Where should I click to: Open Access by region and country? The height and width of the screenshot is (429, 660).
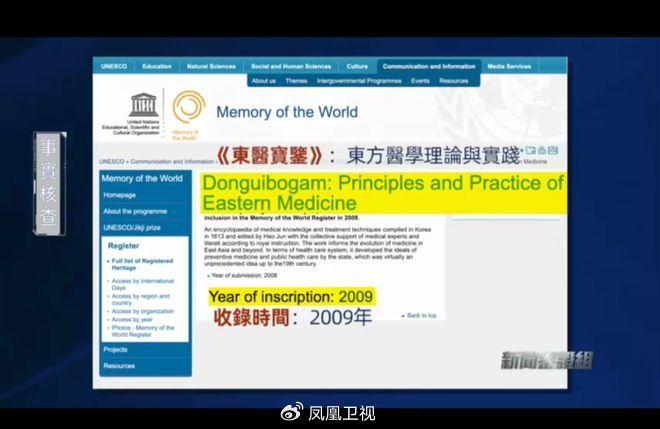point(141,299)
